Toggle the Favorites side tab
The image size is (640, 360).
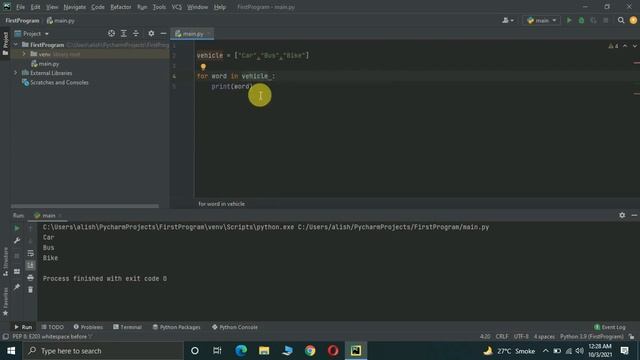pyautogui.click(x=5, y=301)
